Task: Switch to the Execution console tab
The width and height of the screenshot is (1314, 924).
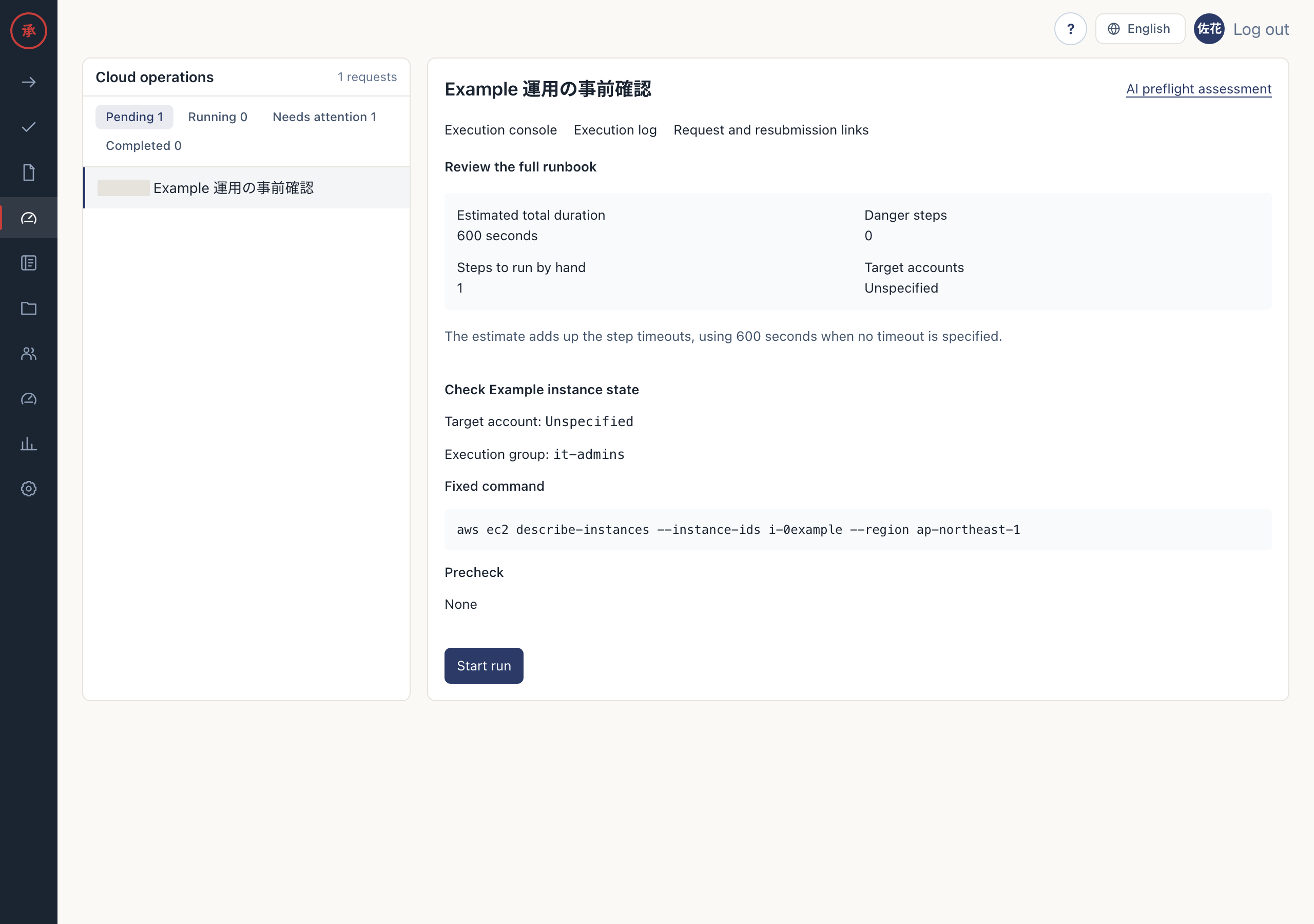Action: tap(500, 130)
